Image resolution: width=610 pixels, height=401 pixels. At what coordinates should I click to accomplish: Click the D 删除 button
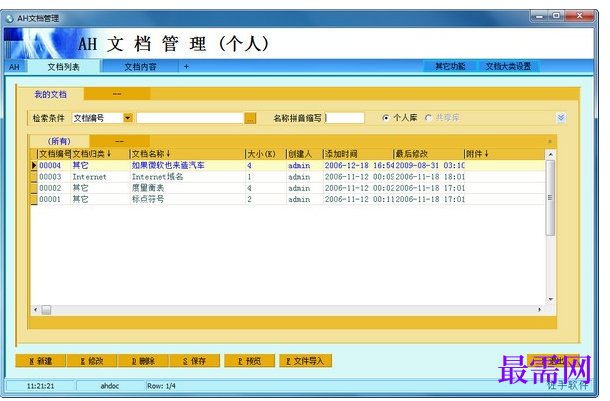[x=143, y=361]
